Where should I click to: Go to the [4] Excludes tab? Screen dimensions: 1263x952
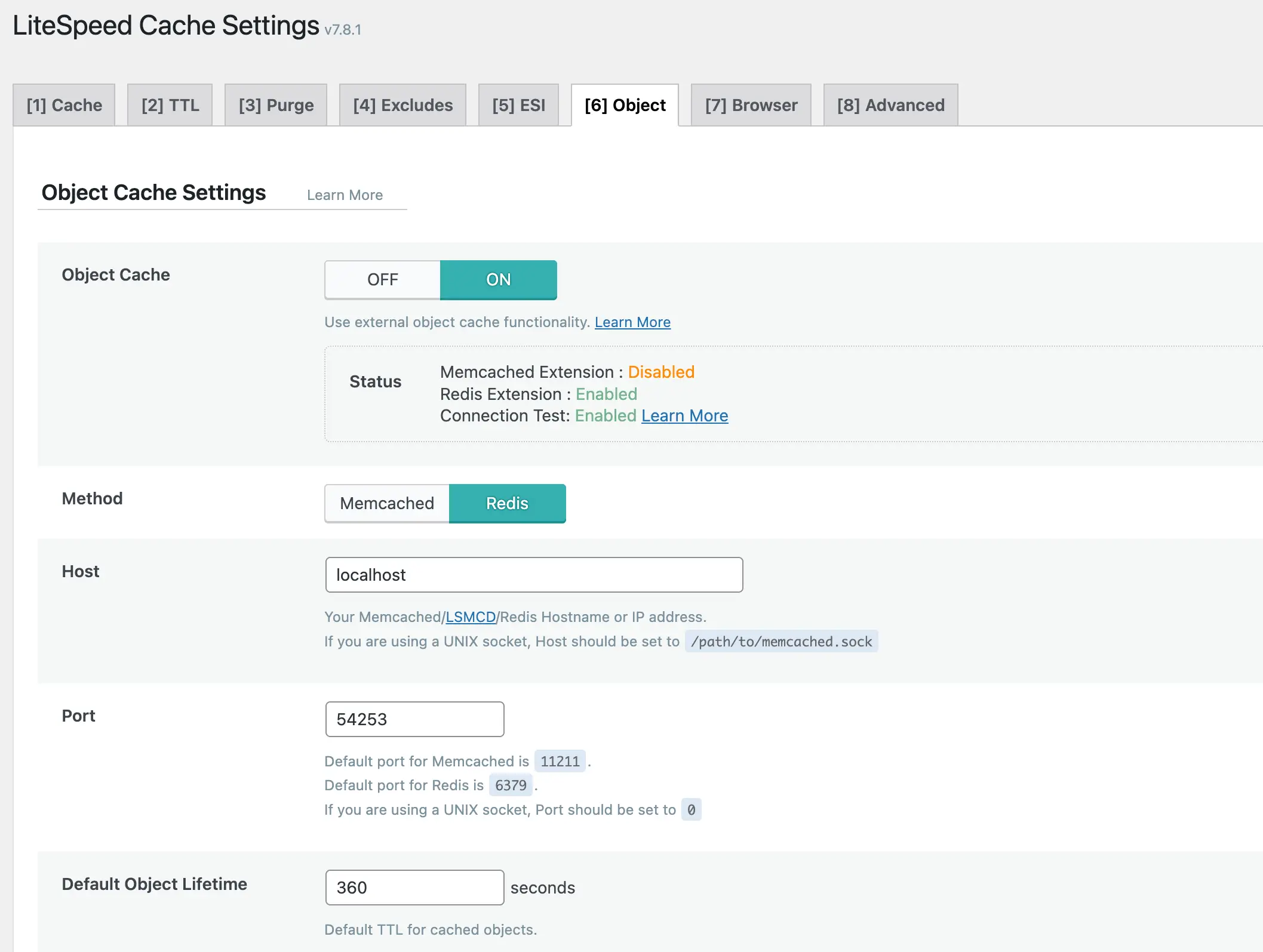point(403,105)
